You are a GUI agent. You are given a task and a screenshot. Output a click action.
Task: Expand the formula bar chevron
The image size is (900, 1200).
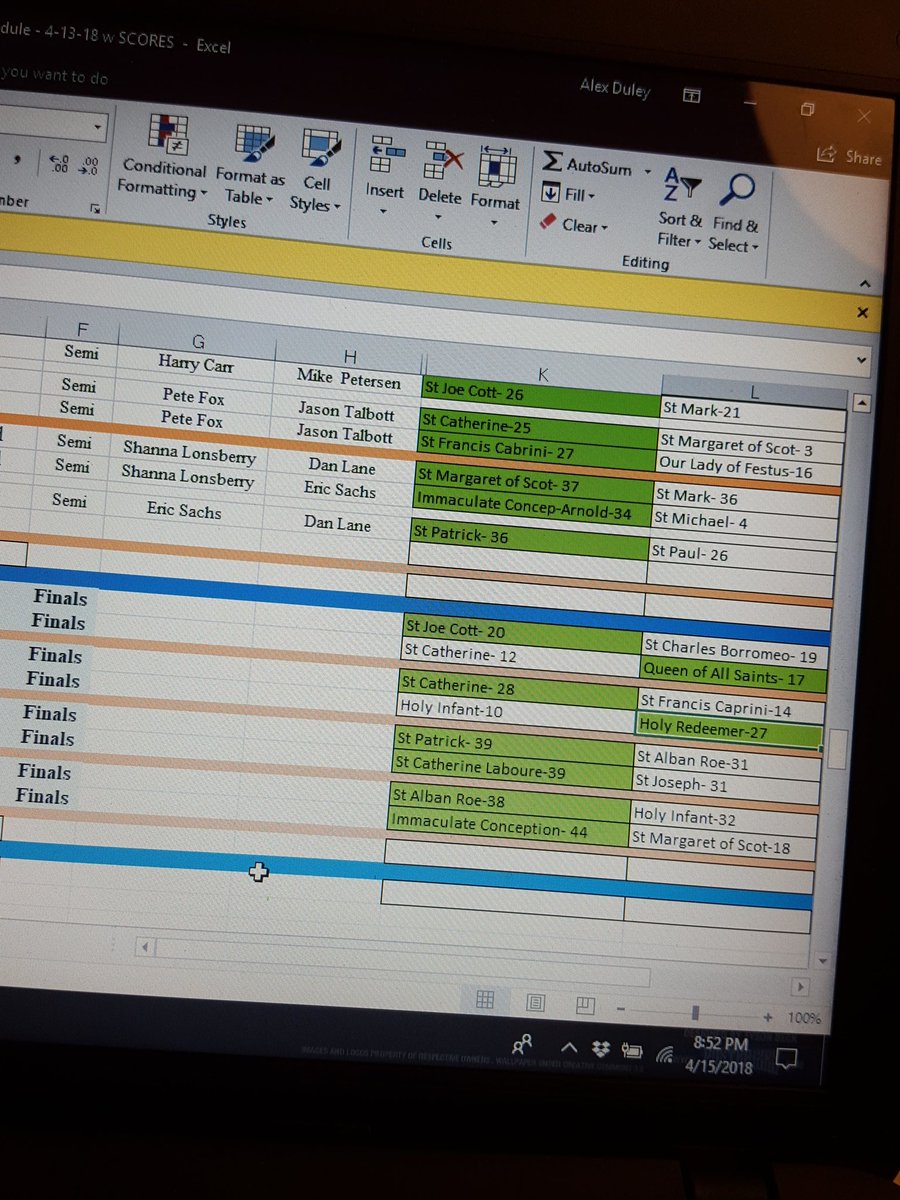pyautogui.click(x=863, y=358)
